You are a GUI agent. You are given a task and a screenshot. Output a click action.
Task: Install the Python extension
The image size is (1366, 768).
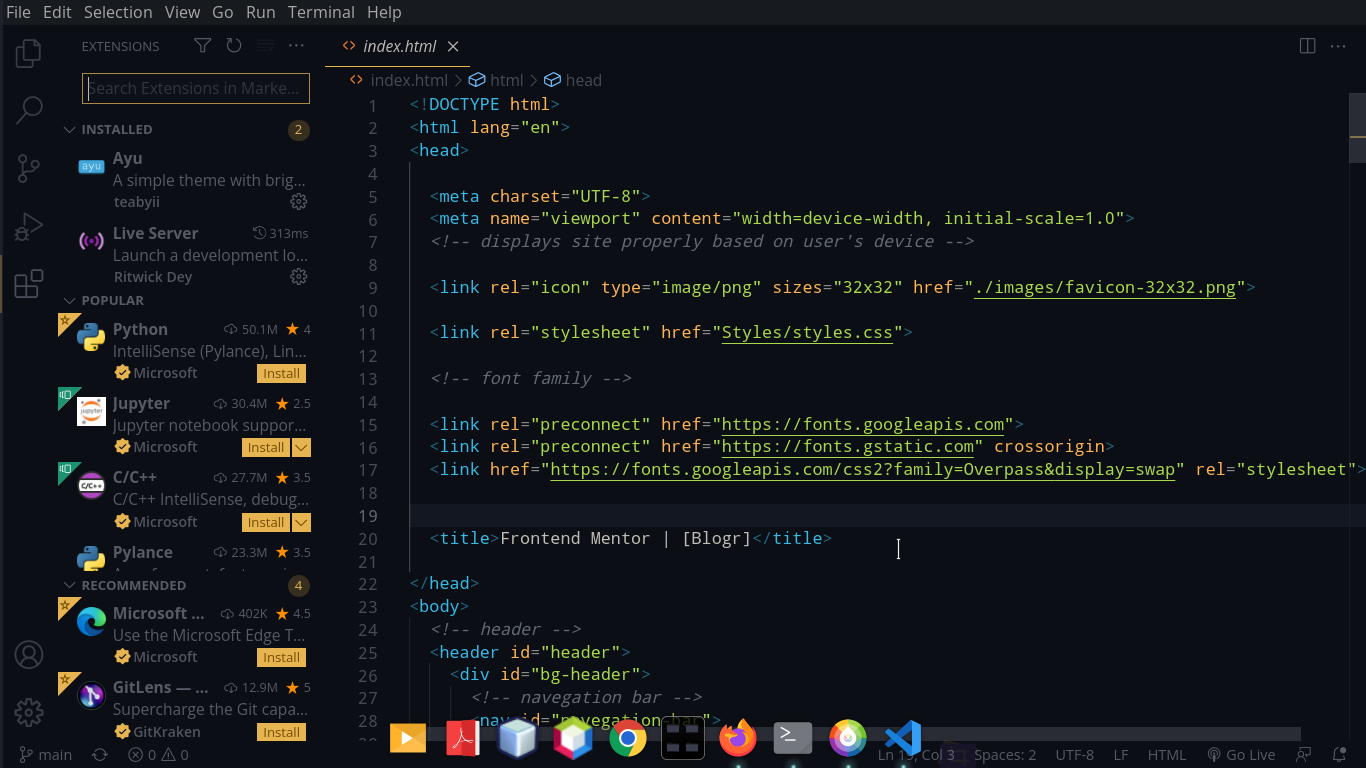(x=281, y=374)
